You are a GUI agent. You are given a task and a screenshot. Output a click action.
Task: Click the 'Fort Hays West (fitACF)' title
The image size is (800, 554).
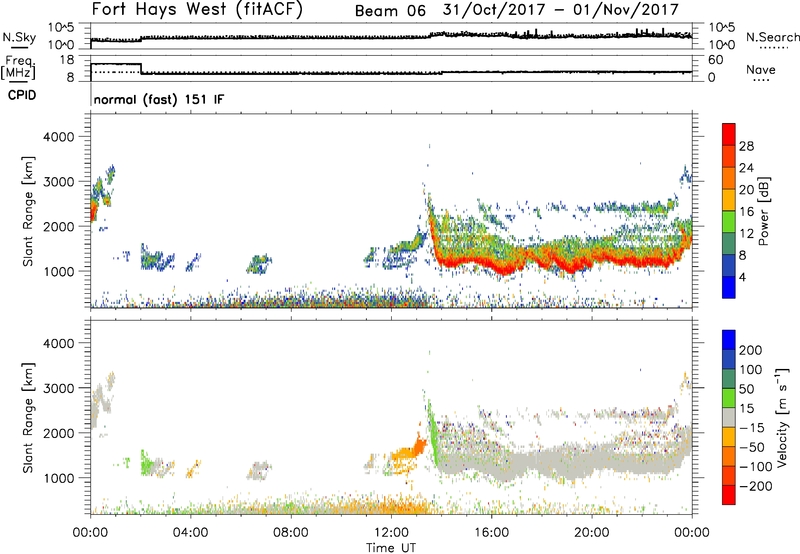pyautogui.click(x=197, y=9)
